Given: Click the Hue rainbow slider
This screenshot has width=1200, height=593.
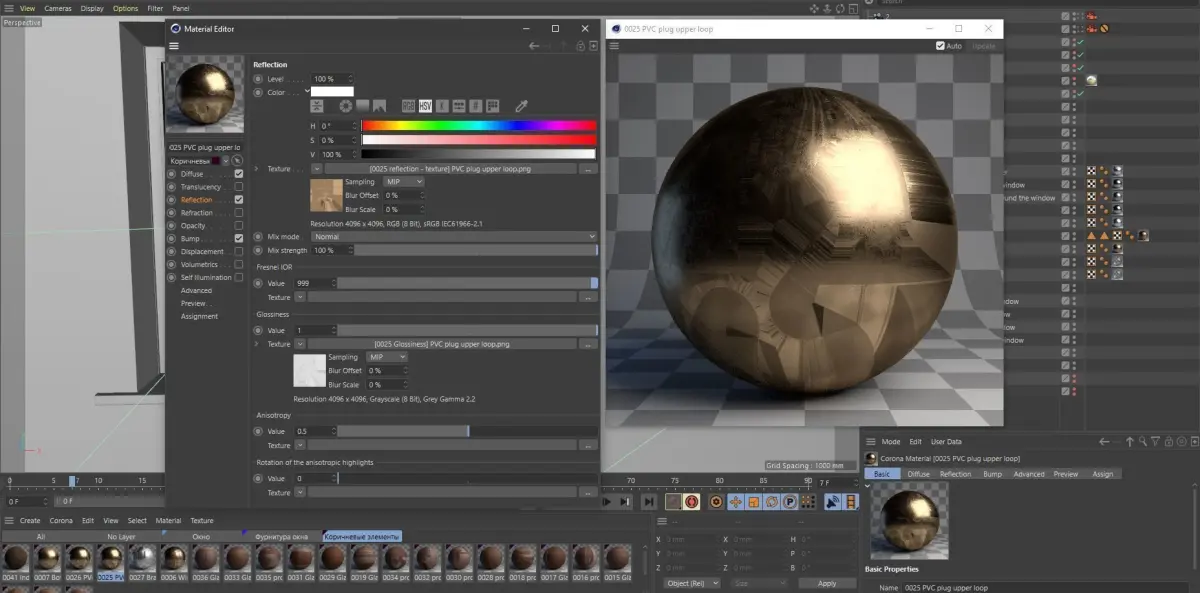Looking at the screenshot, I should (478, 126).
